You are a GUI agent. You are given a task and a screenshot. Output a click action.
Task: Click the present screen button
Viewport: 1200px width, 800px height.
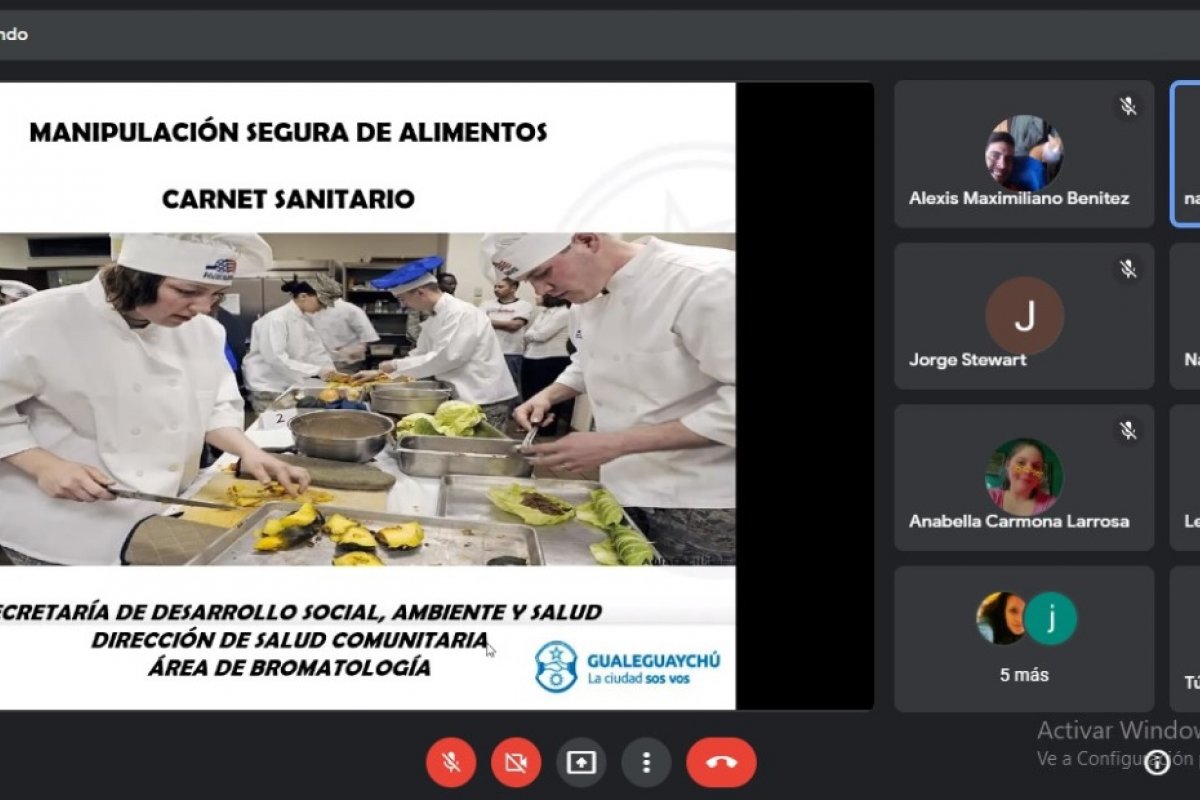click(x=581, y=763)
